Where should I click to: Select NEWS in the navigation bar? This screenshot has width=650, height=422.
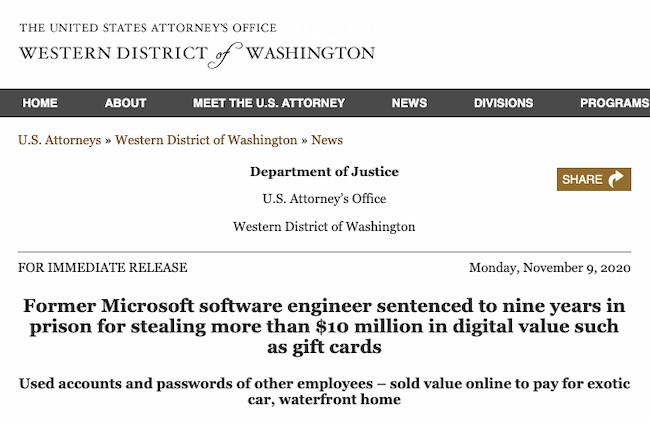pyautogui.click(x=409, y=103)
